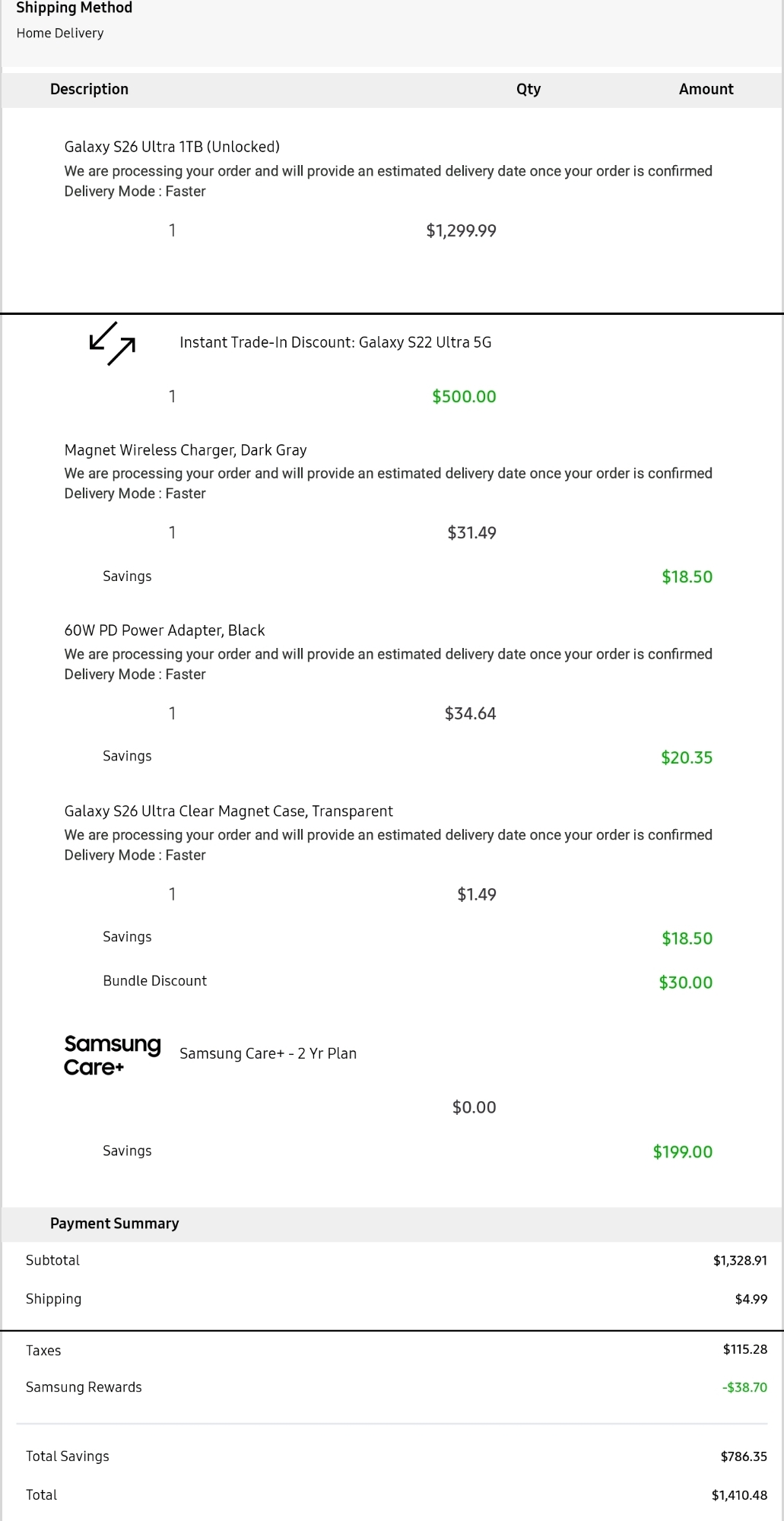Click the $1,299.99 phone price
784x1521 pixels.
click(461, 231)
